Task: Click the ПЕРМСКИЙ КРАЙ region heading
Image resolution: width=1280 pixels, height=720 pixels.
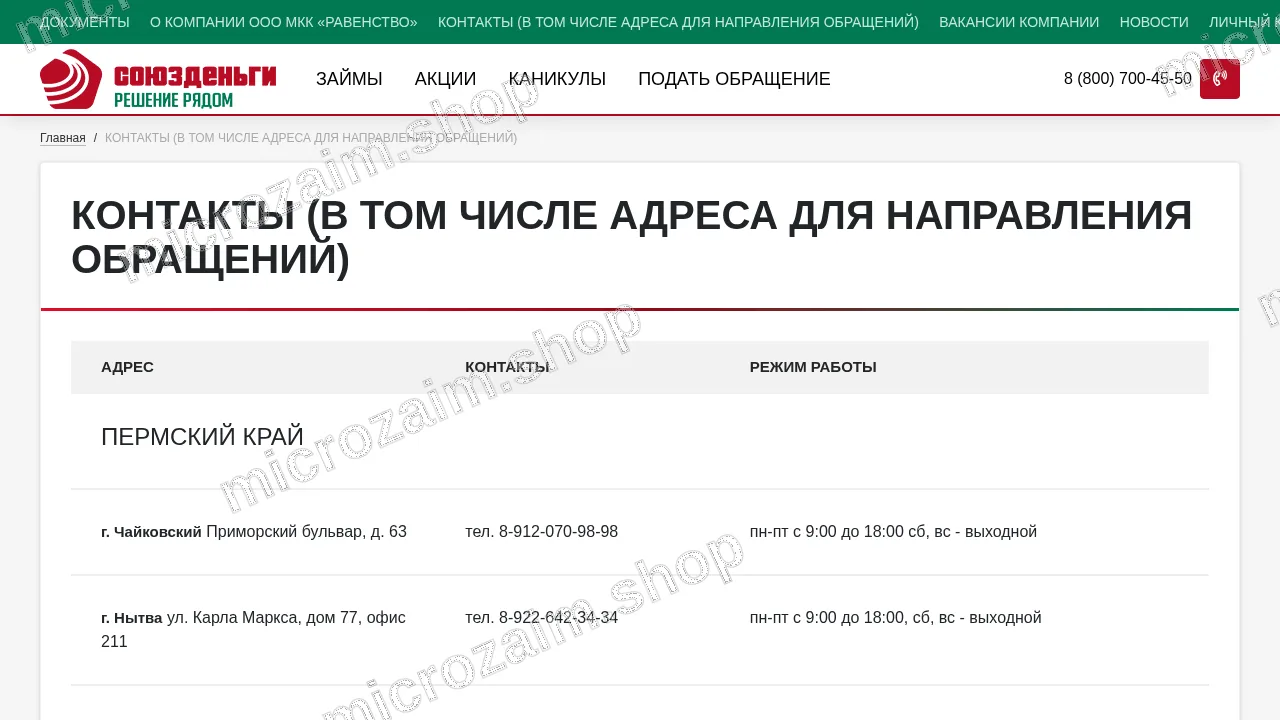Action: pos(202,437)
